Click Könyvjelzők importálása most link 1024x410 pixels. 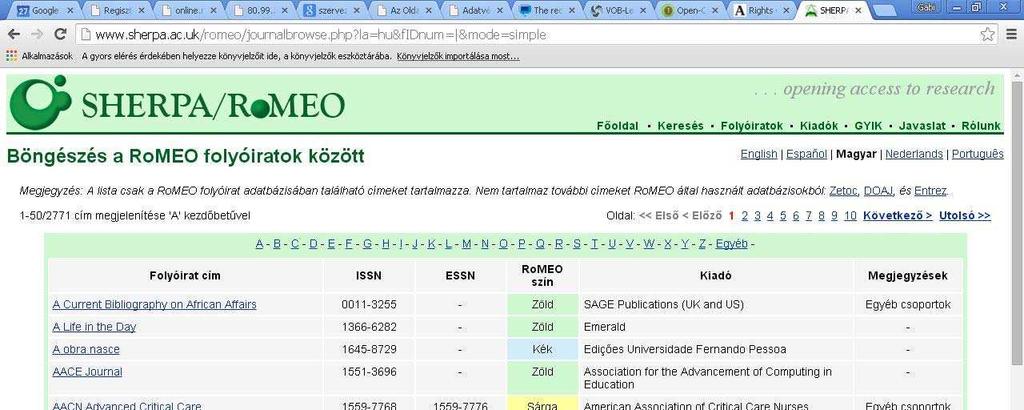pos(458,56)
